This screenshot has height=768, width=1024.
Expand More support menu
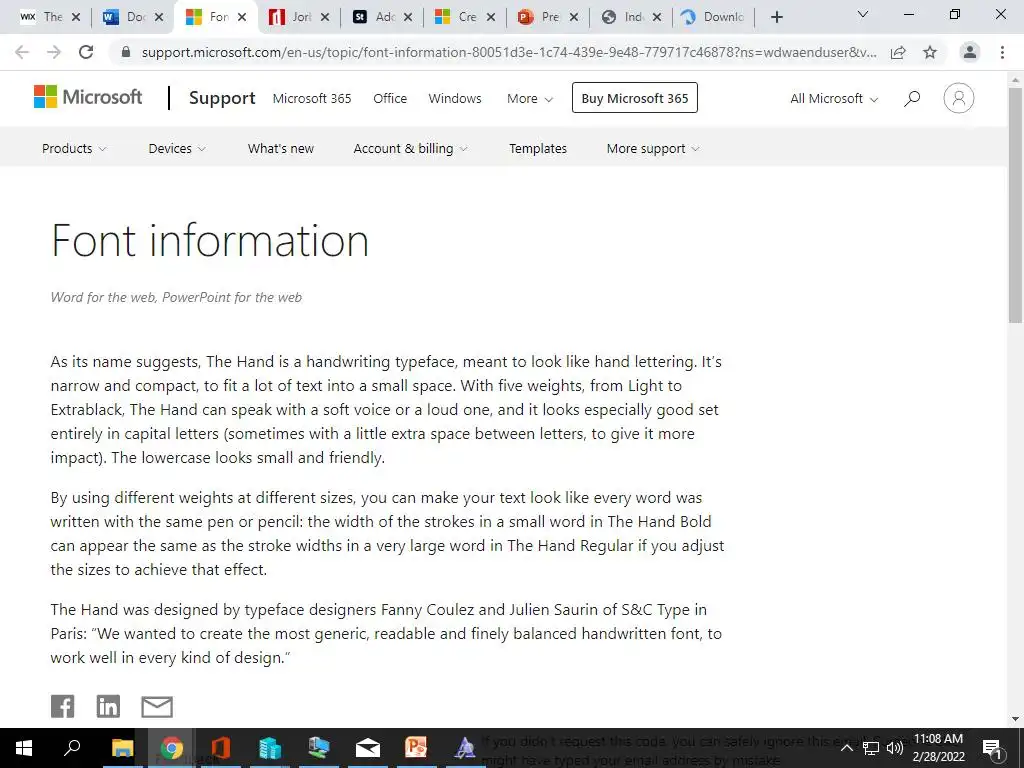click(653, 148)
